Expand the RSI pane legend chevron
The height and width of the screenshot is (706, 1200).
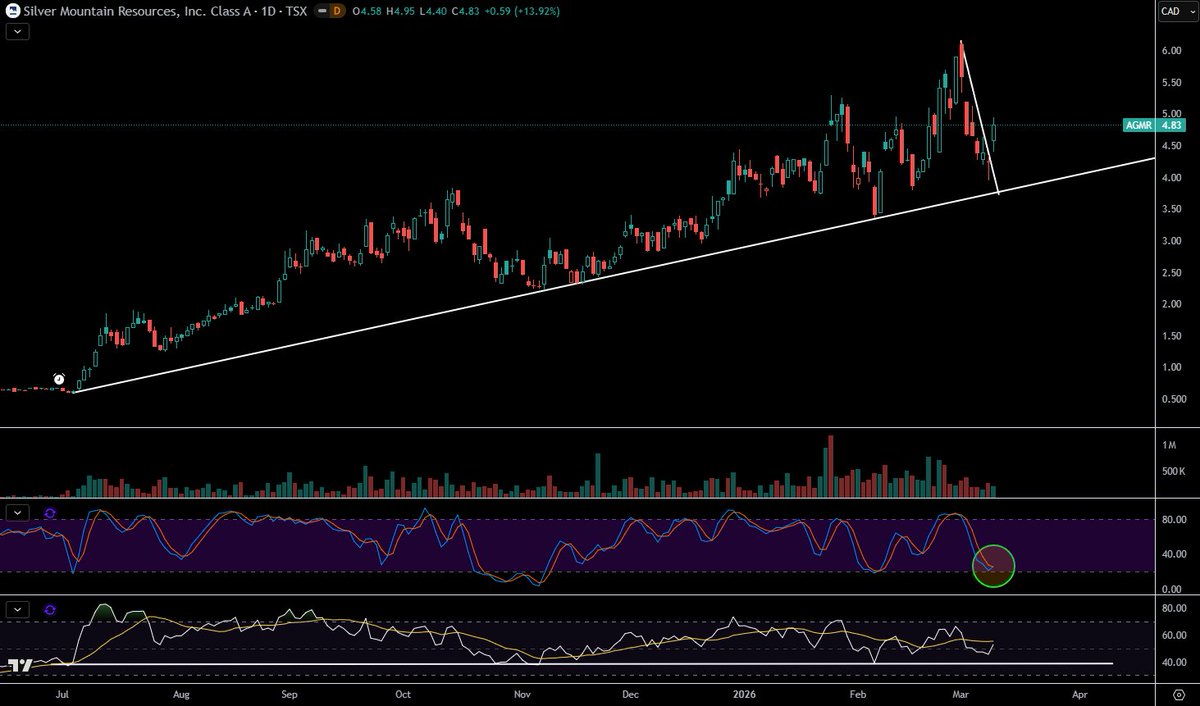click(x=19, y=609)
